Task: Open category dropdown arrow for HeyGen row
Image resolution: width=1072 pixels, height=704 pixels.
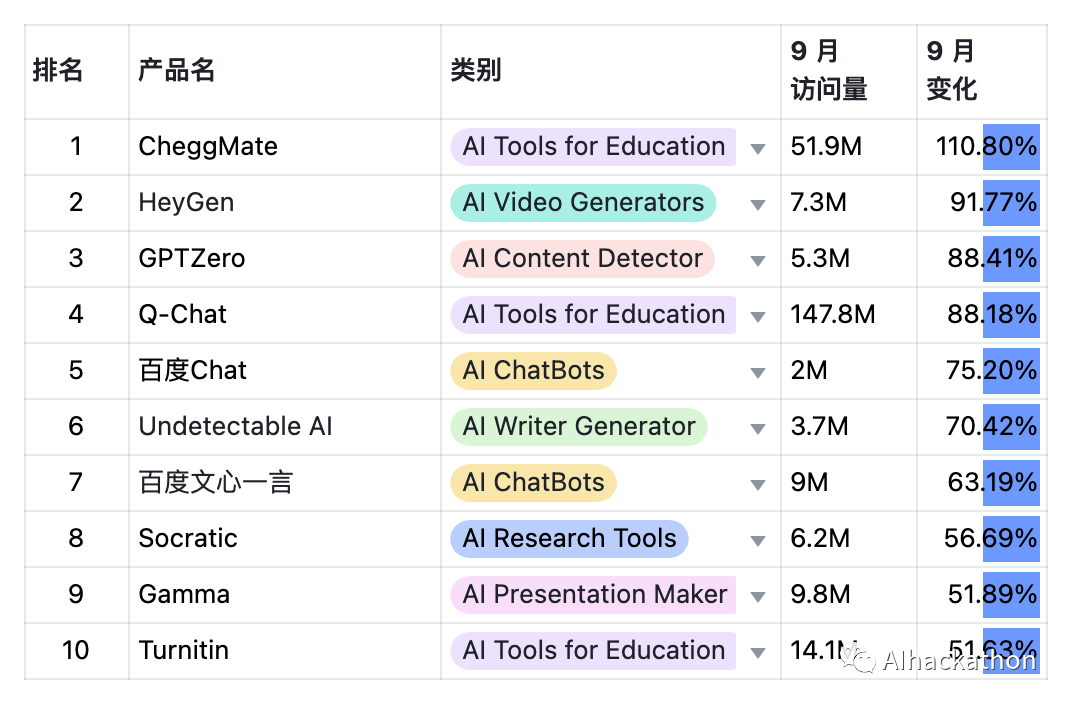Action: click(757, 204)
